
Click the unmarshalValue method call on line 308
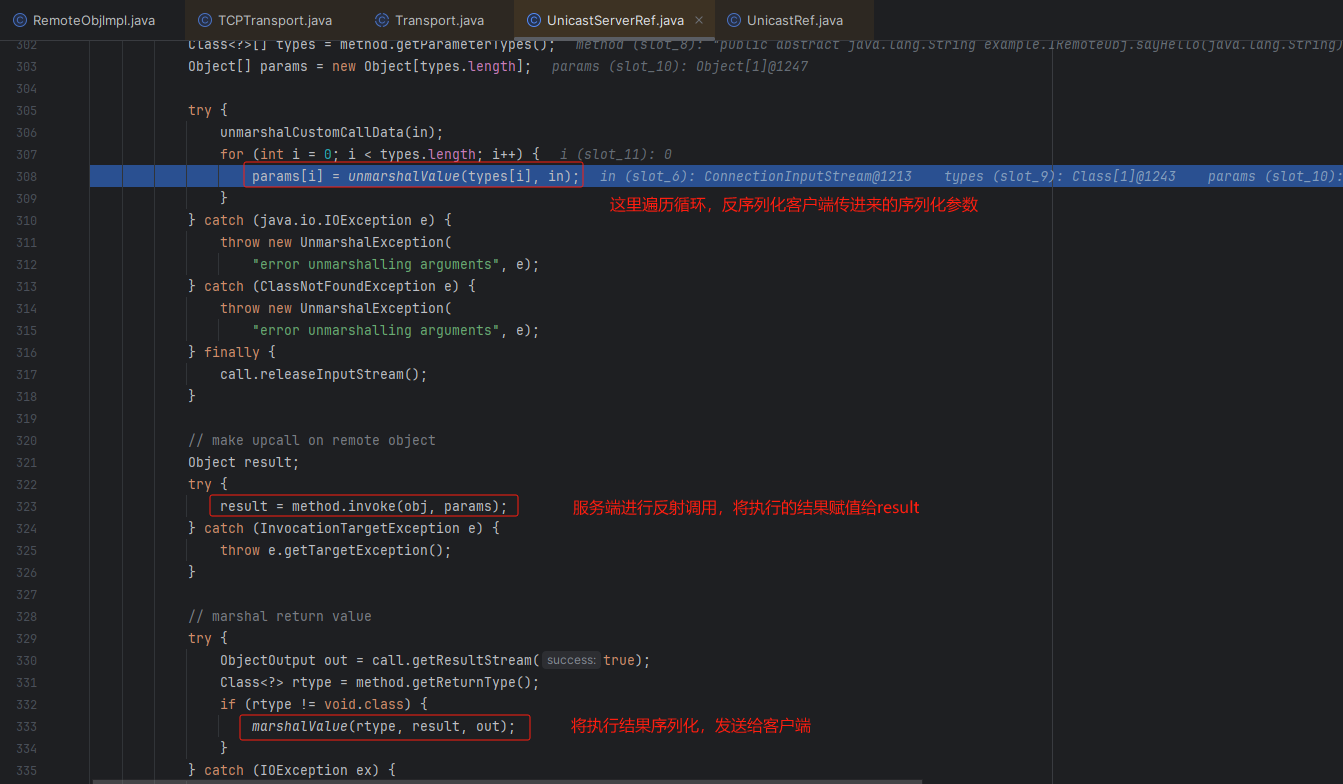point(403,177)
